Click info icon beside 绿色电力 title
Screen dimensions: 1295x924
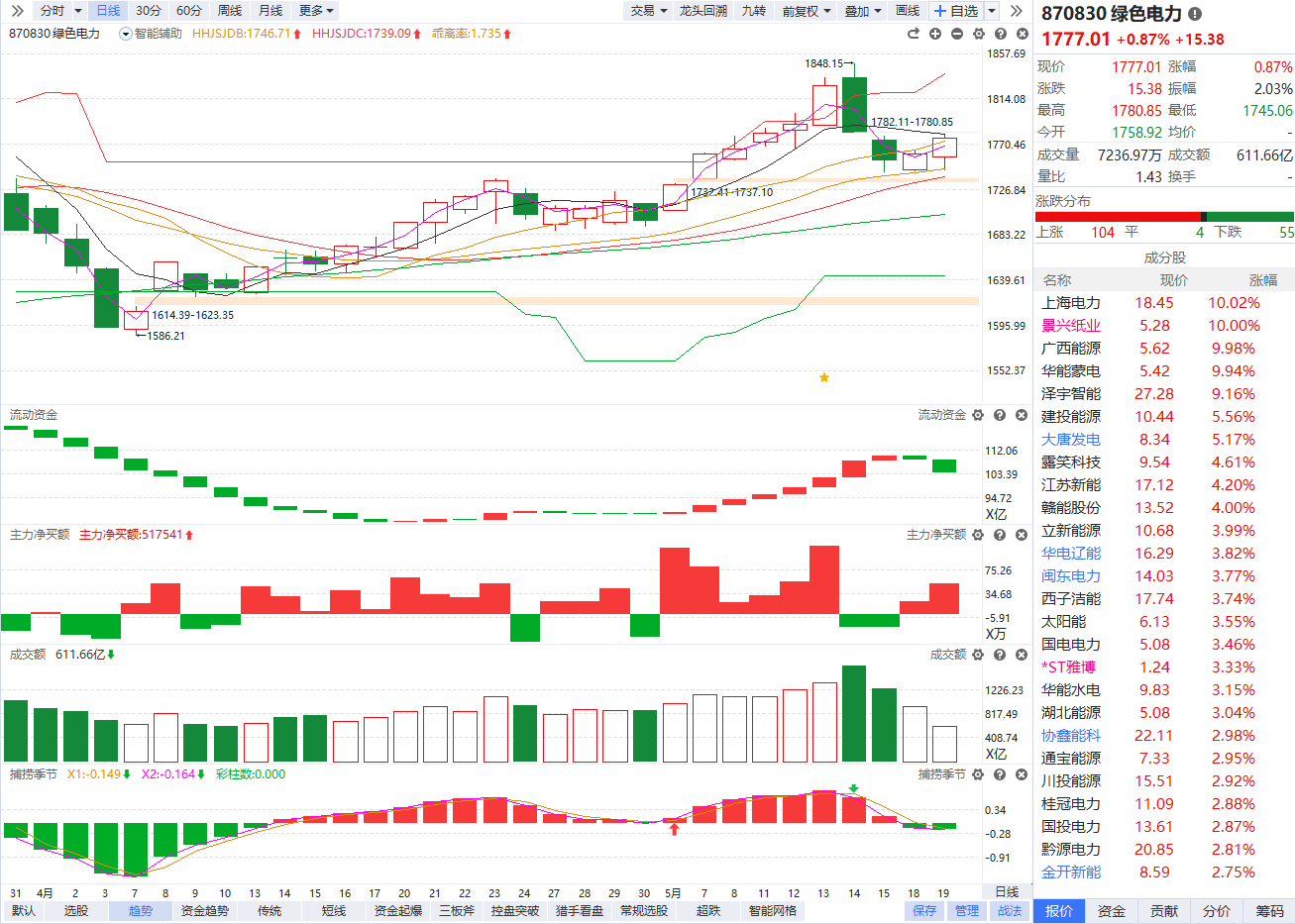point(1195,14)
